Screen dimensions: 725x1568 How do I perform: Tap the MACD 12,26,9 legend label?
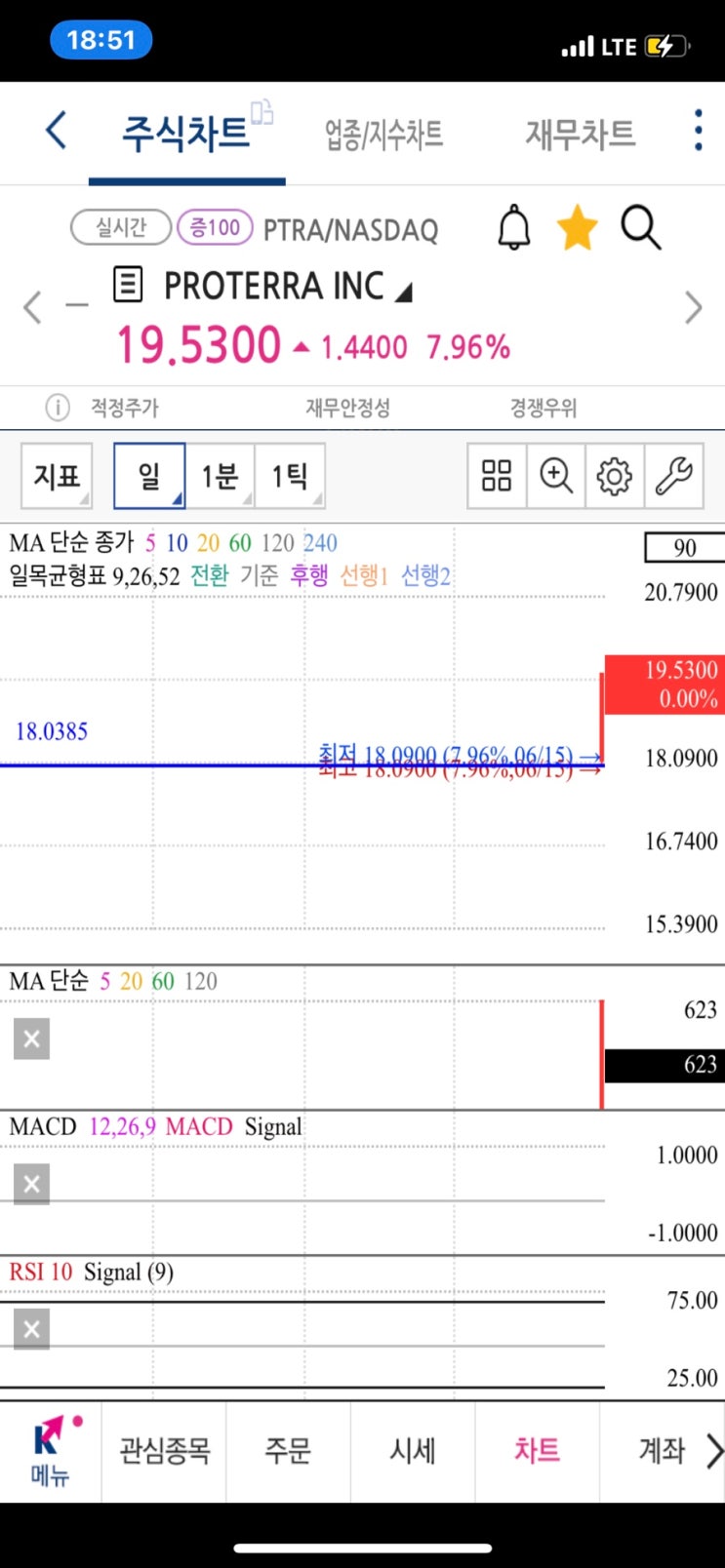pyautogui.click(x=82, y=1126)
